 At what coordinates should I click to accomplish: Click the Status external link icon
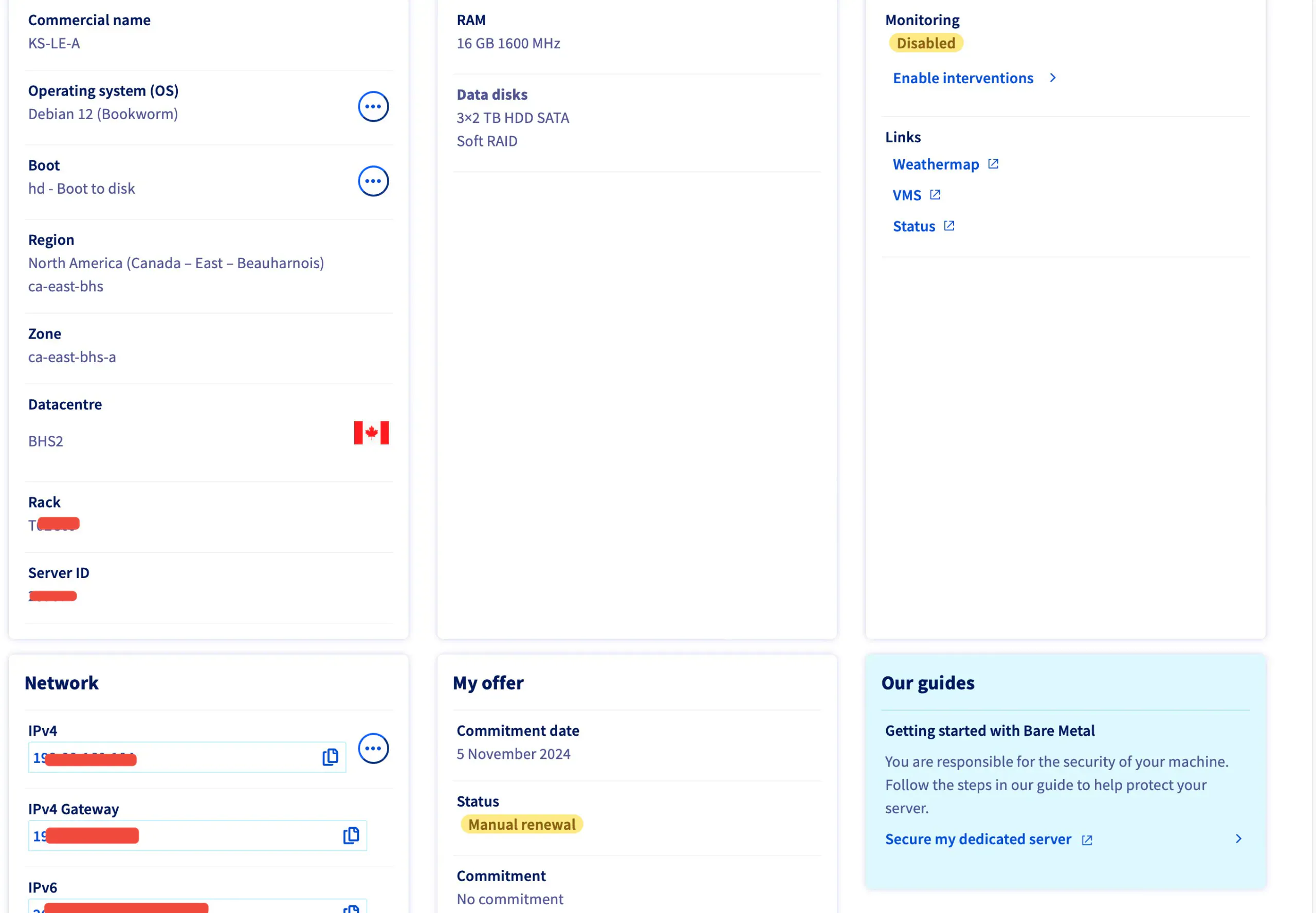coord(949,226)
